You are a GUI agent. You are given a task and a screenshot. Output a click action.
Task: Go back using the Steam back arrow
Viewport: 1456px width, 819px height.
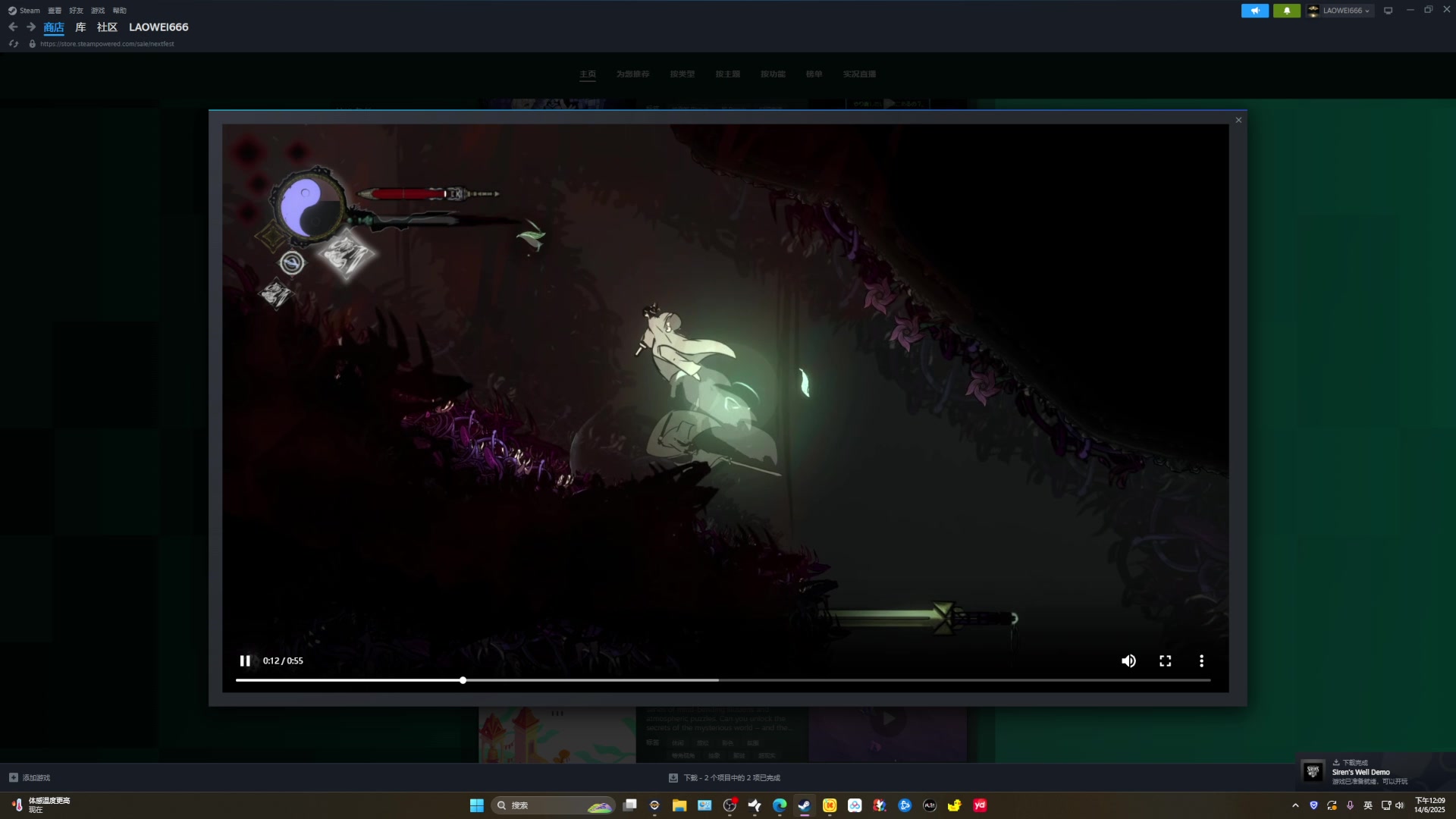click(x=13, y=27)
